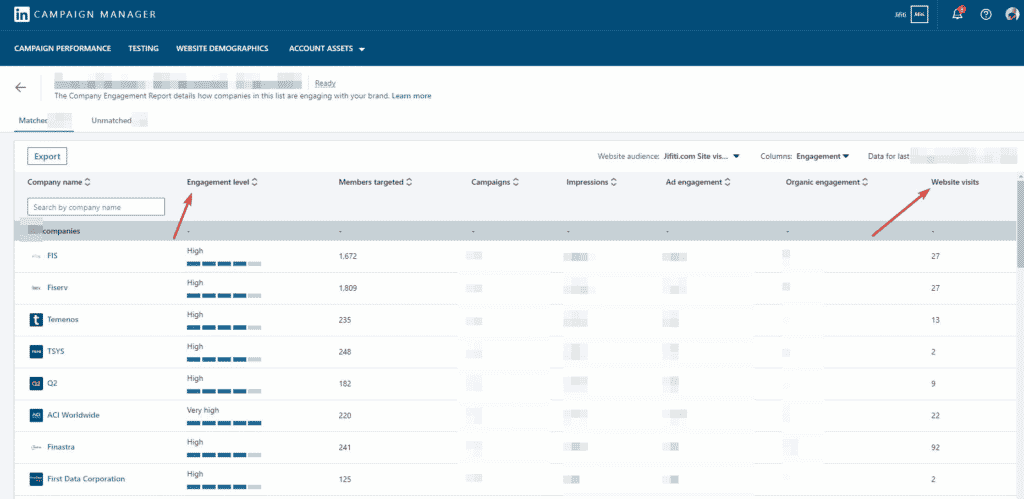Screen dimensions: 1024x499
Task: Click First Data's 125 members targeted value
Action: click(345, 479)
